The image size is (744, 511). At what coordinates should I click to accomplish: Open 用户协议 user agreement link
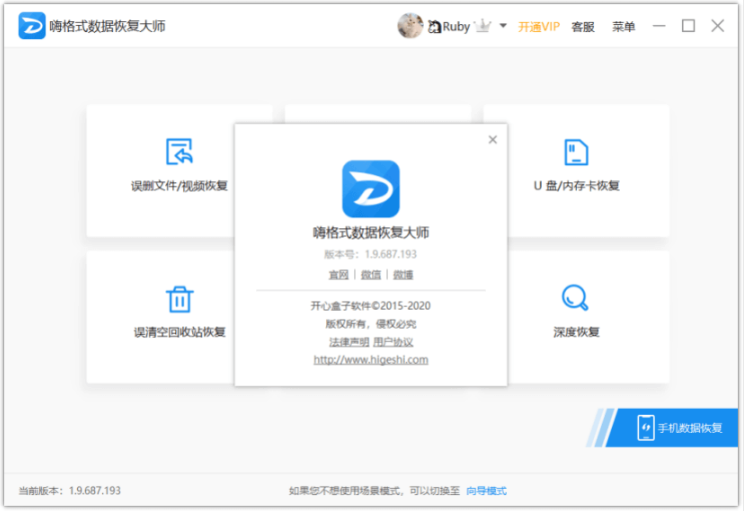[393, 342]
